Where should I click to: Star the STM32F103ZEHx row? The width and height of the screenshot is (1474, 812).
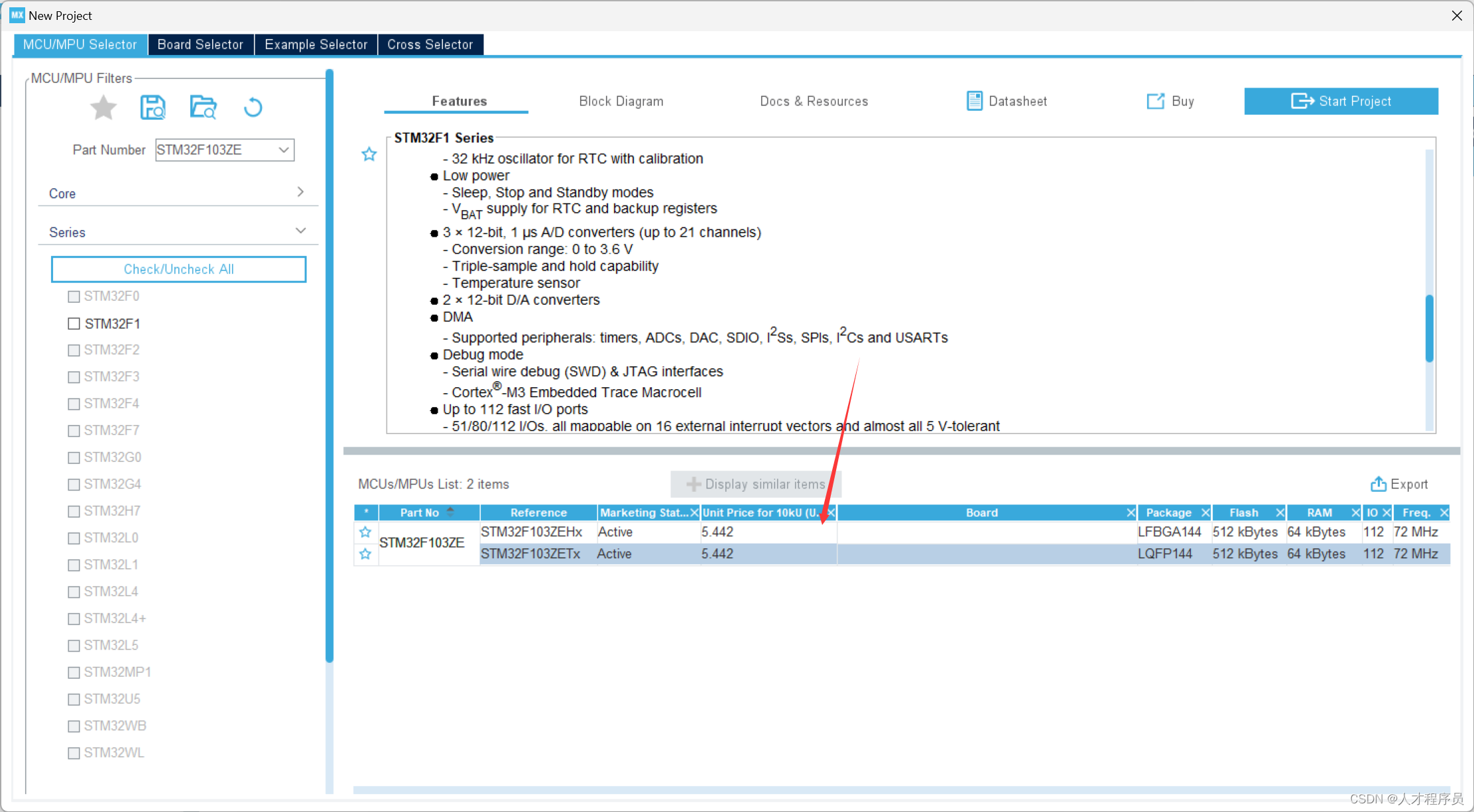coord(365,532)
